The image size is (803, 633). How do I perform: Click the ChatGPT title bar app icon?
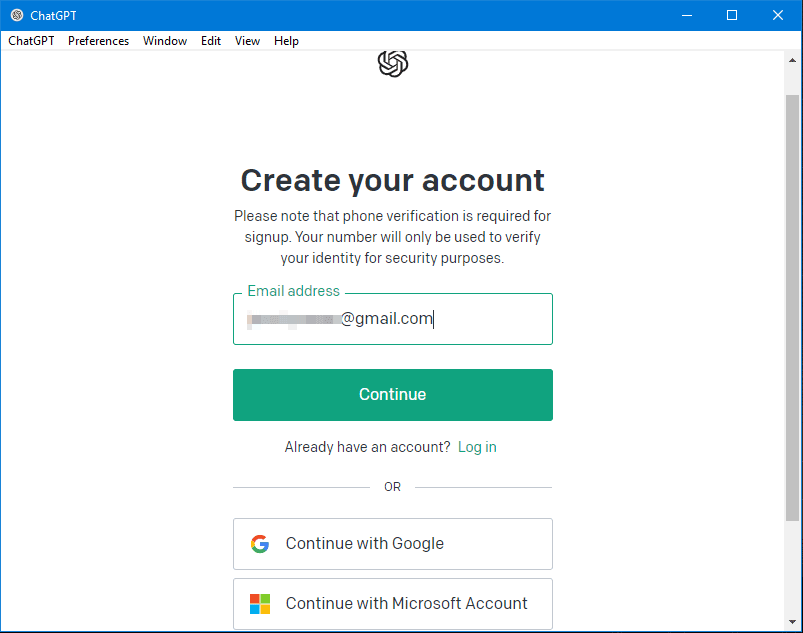[17, 15]
